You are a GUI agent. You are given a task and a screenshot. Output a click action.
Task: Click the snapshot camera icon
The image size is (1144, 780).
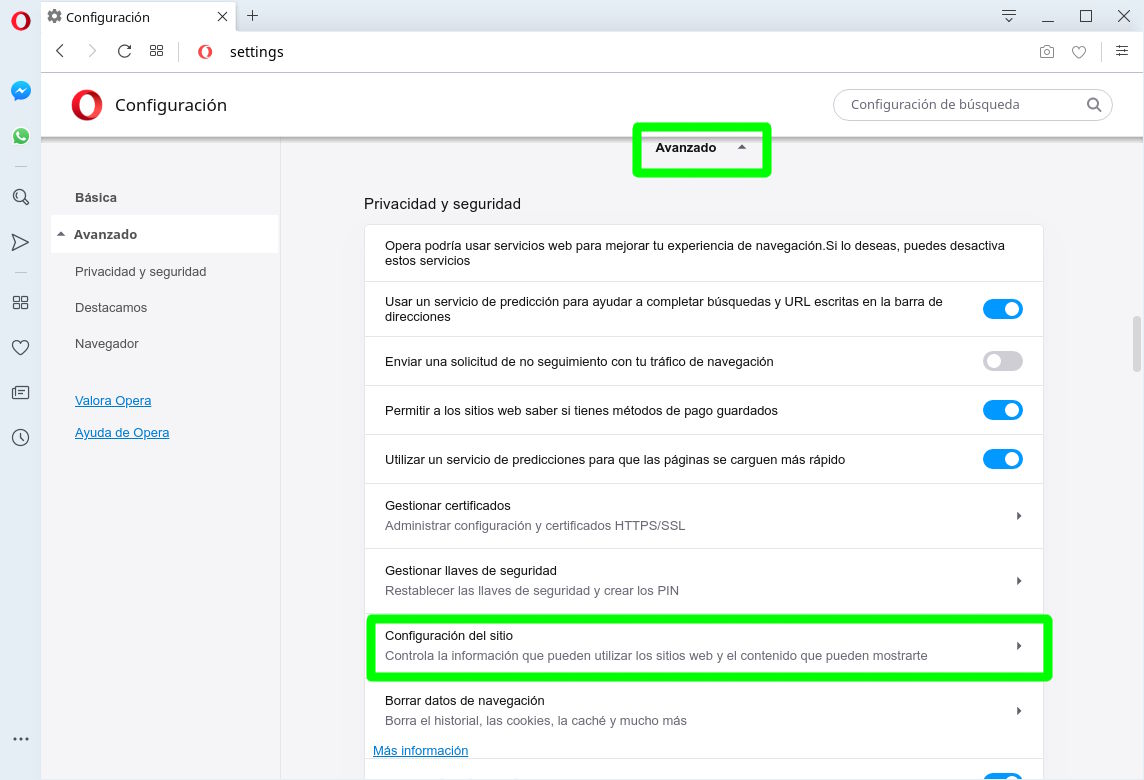(1046, 52)
